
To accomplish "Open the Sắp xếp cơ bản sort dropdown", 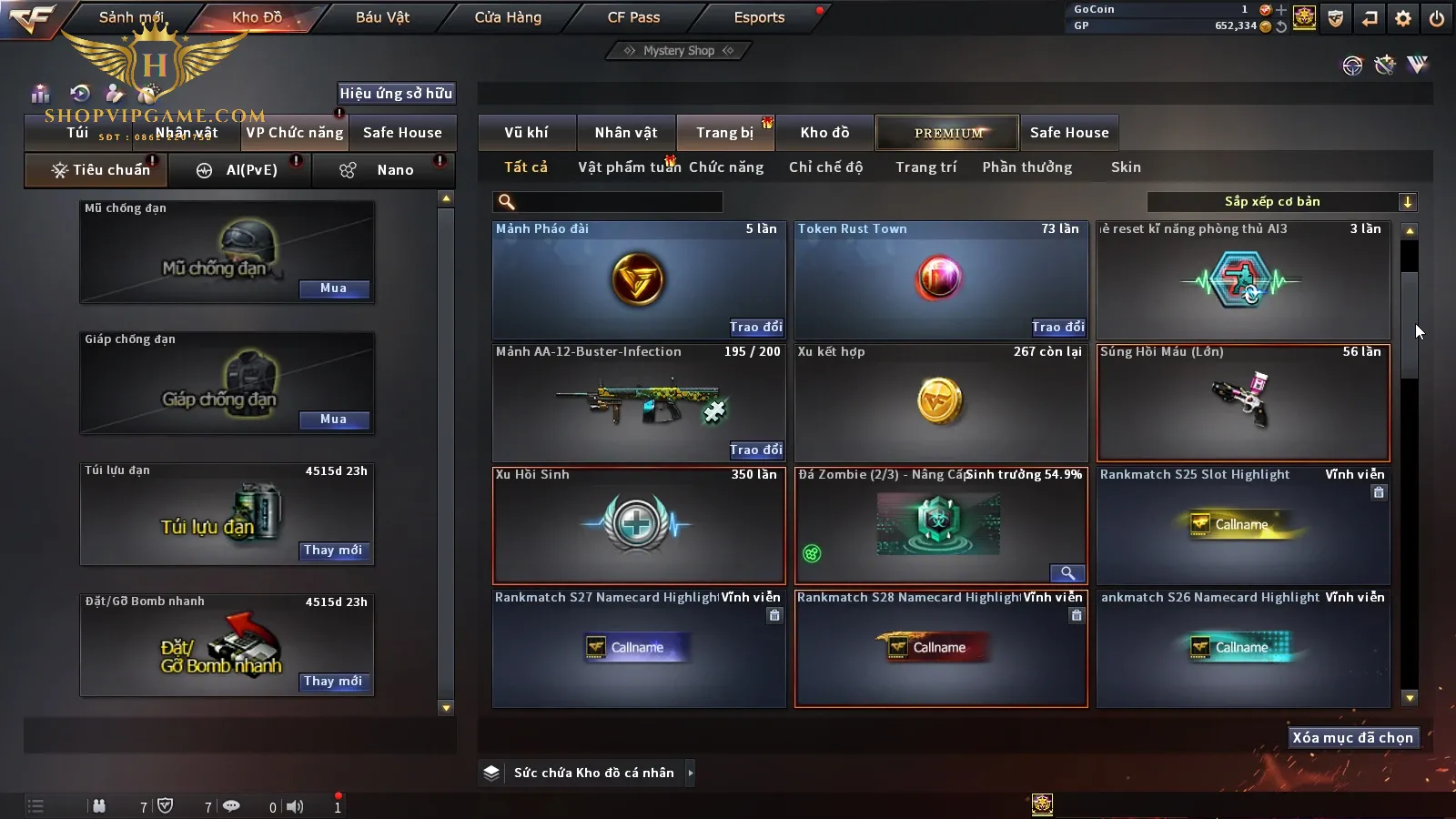I will (1281, 202).
